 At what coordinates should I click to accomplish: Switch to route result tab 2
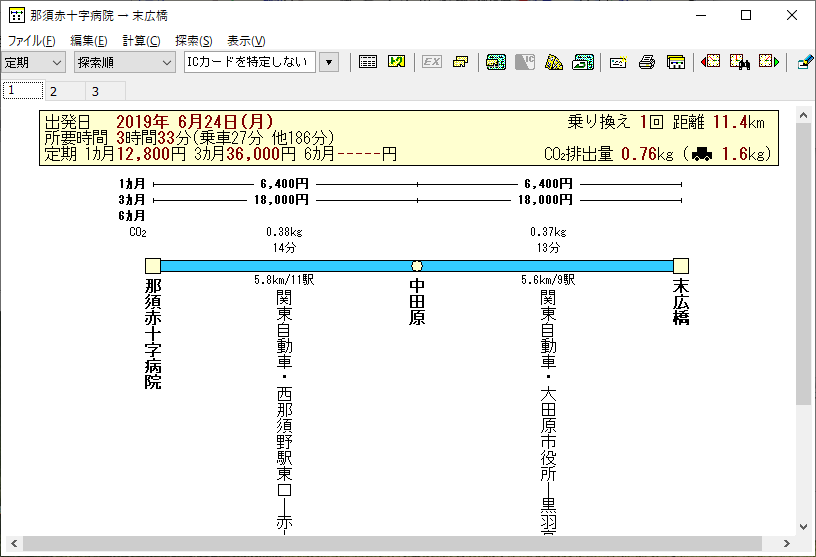tap(64, 92)
